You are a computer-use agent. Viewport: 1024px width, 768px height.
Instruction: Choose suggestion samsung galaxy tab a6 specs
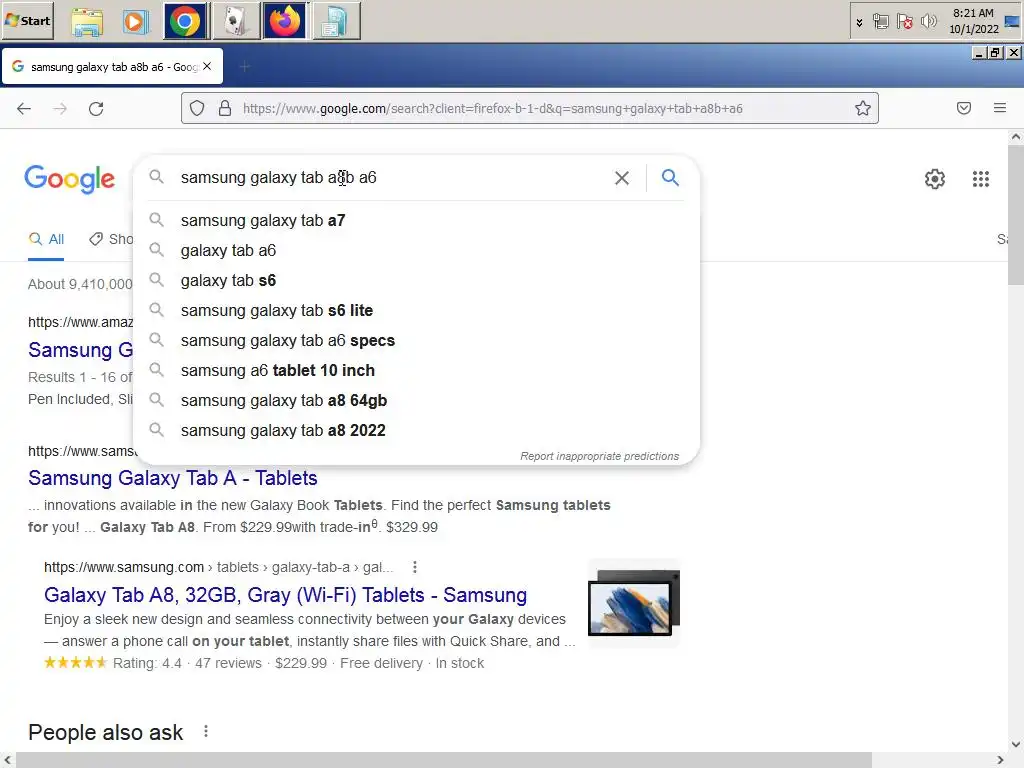coord(416,341)
